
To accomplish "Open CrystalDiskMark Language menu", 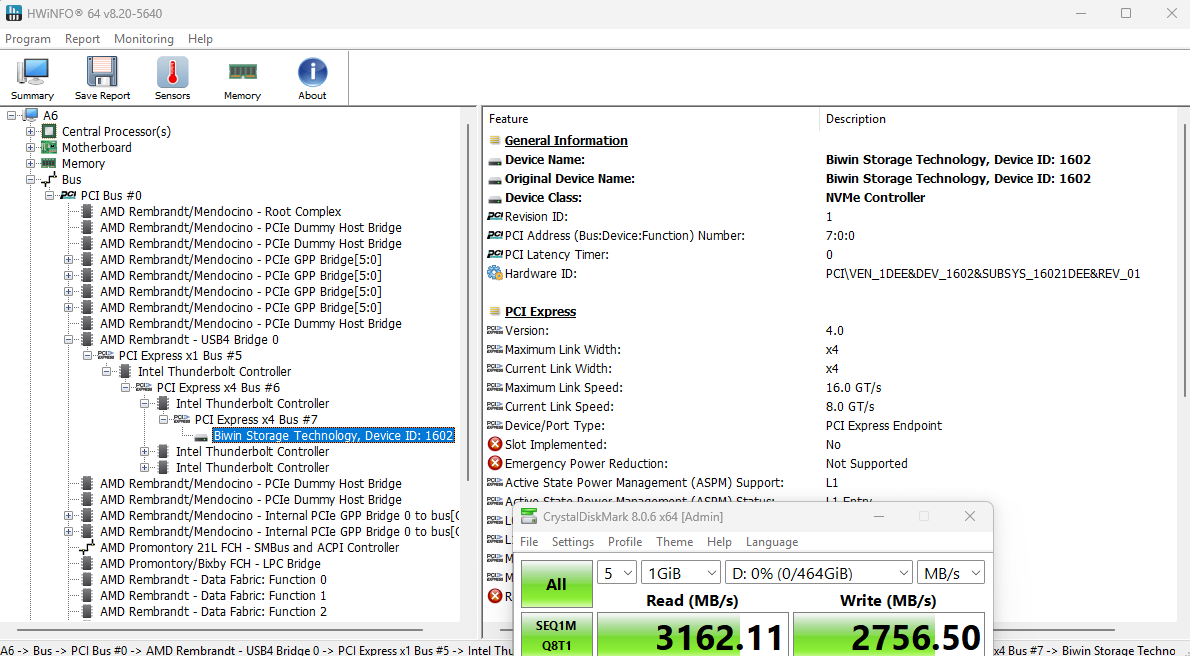I will tap(772, 541).
